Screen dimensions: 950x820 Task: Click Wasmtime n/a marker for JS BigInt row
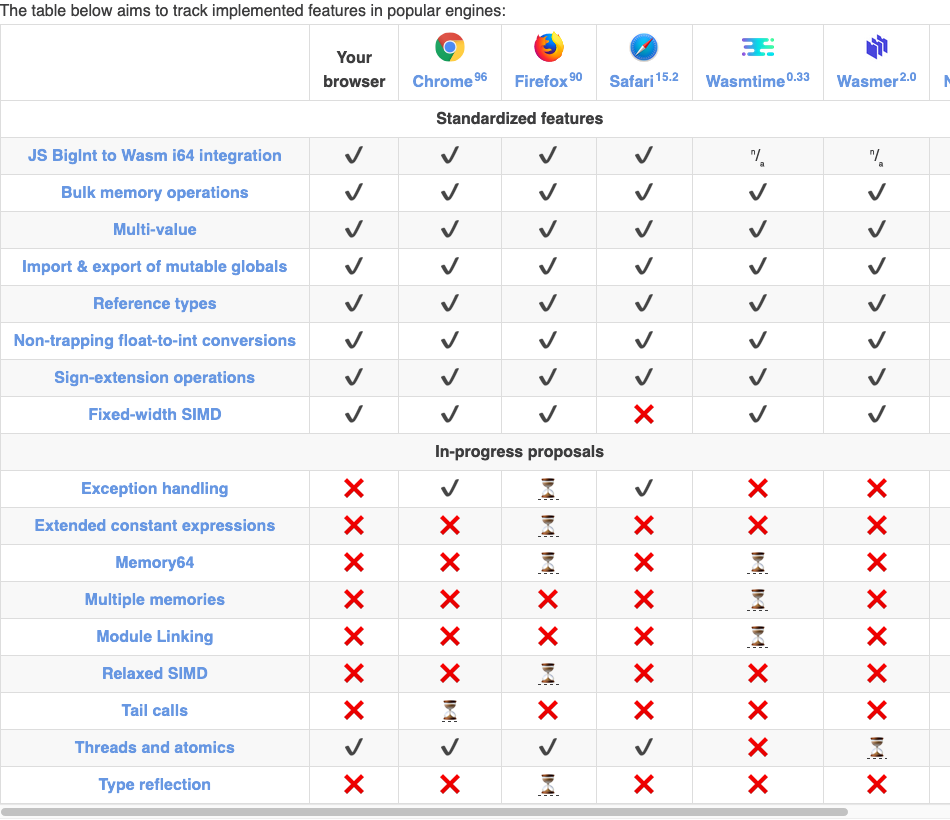tap(758, 156)
